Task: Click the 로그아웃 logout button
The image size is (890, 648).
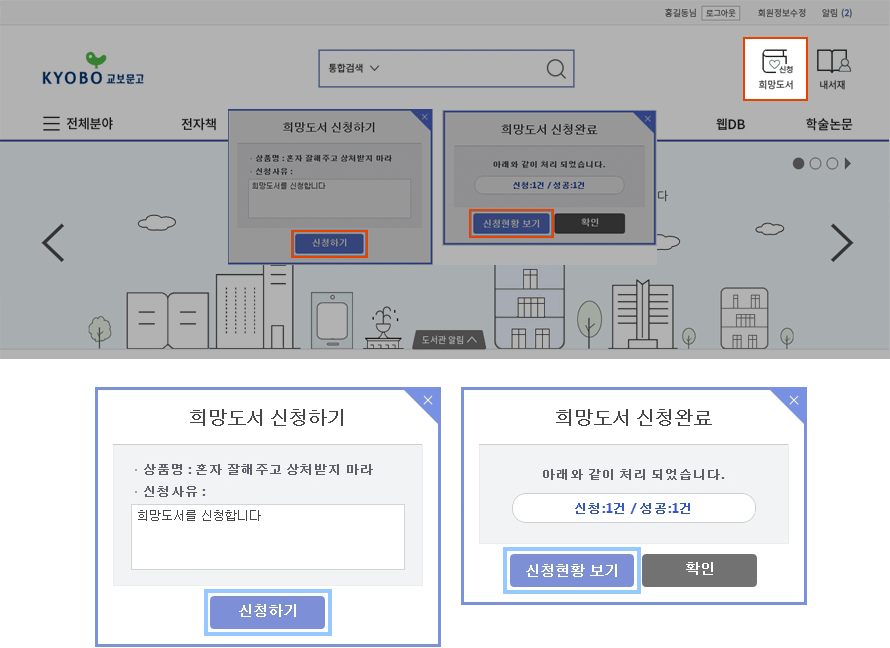Action: click(x=720, y=13)
